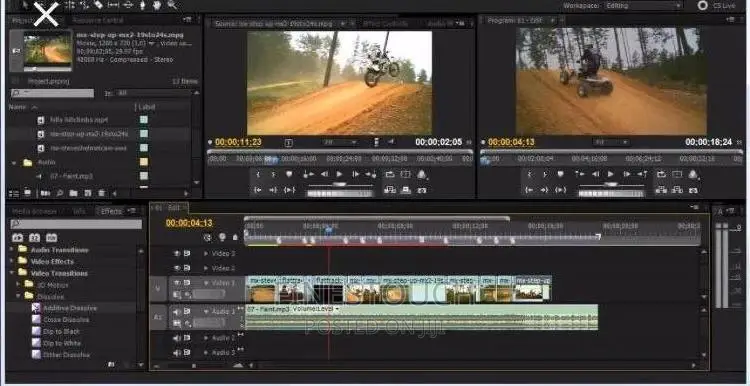Viewport: 750px width, 386px height.
Task: Add an unnumbered marker in the Source monitor
Action: [x=289, y=175]
